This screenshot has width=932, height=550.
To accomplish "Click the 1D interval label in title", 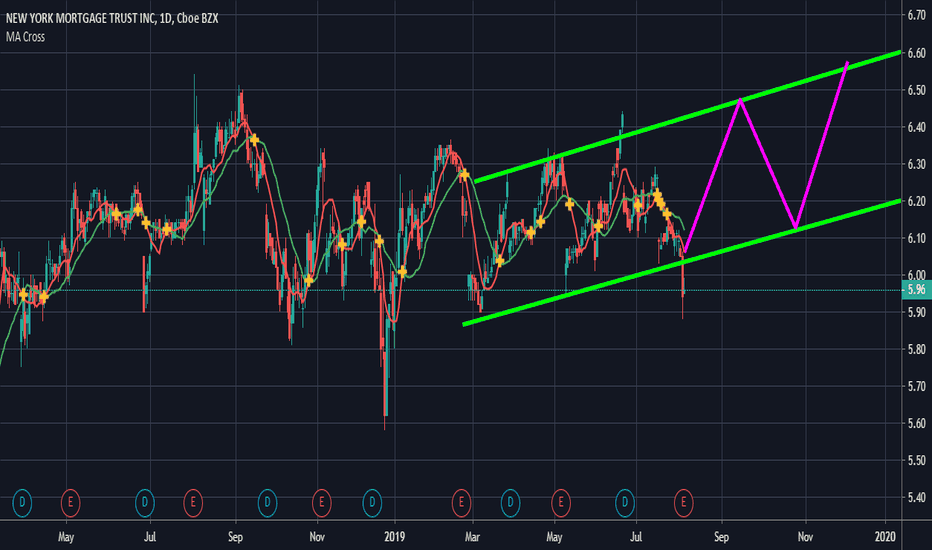I will (x=166, y=18).
